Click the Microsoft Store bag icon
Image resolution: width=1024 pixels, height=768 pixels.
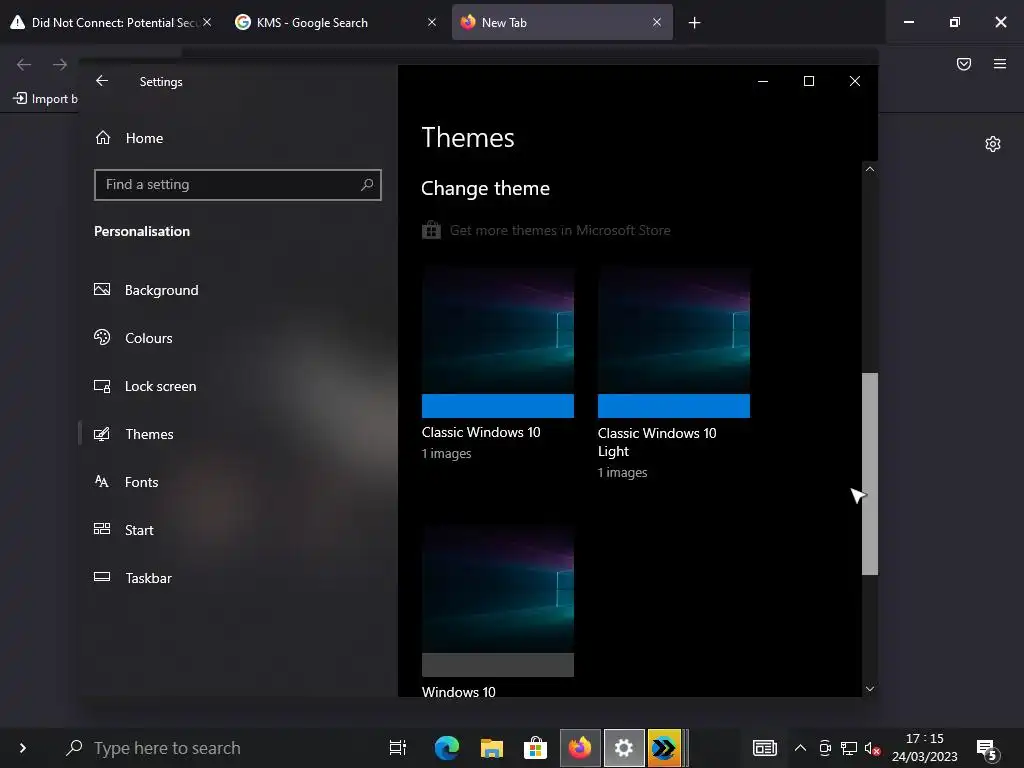(431, 230)
